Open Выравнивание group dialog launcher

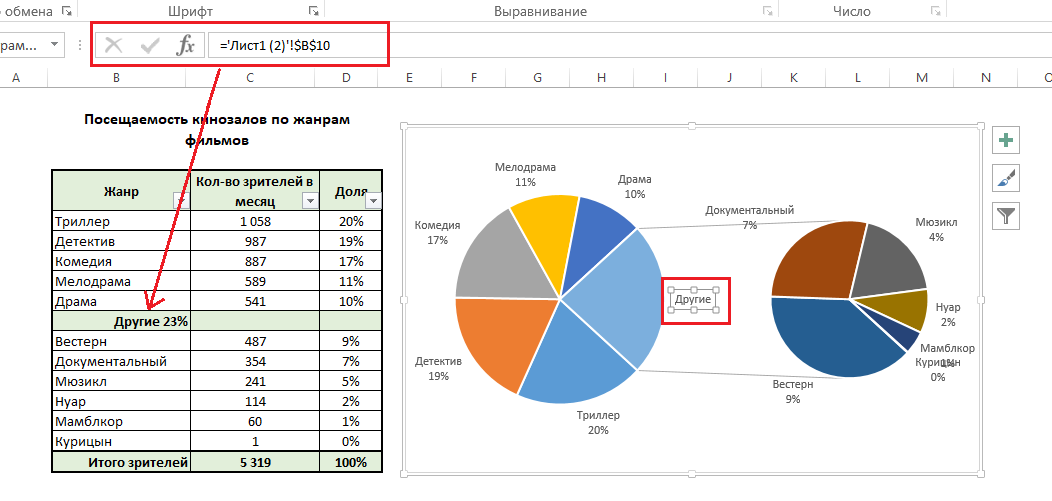pyautogui.click(x=767, y=11)
